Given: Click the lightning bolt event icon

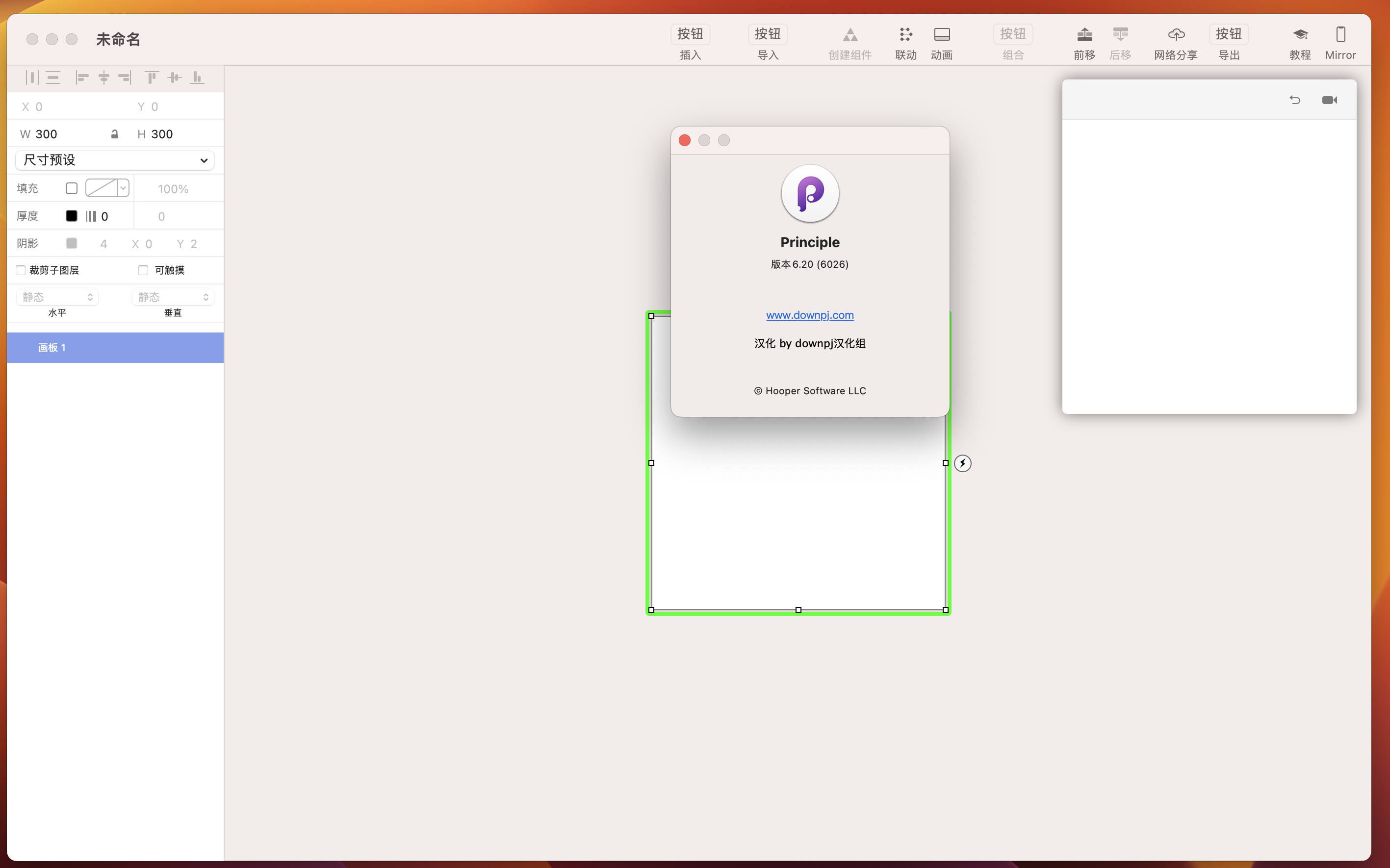Looking at the screenshot, I should [x=962, y=463].
